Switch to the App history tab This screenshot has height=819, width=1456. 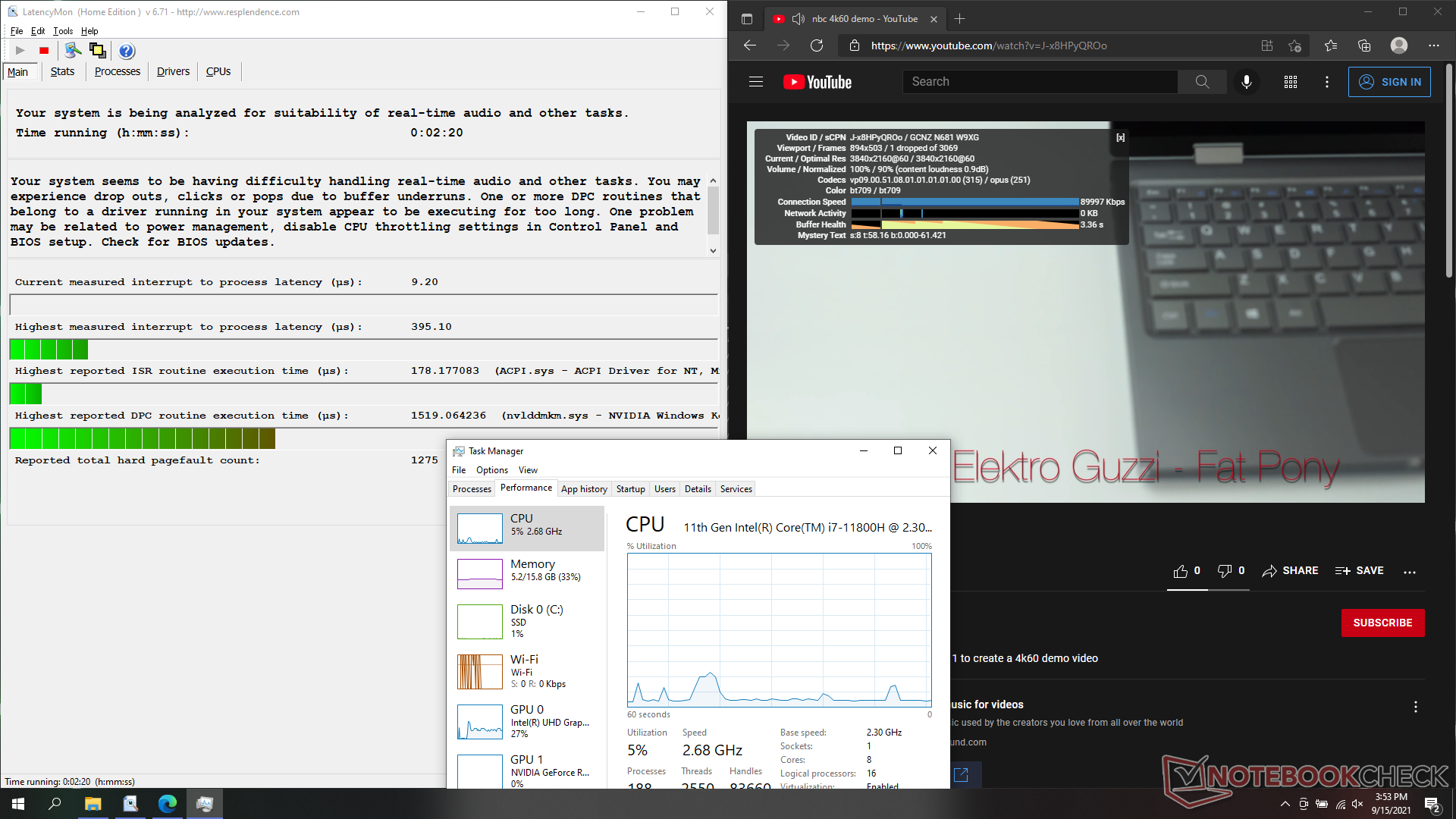[x=584, y=489]
